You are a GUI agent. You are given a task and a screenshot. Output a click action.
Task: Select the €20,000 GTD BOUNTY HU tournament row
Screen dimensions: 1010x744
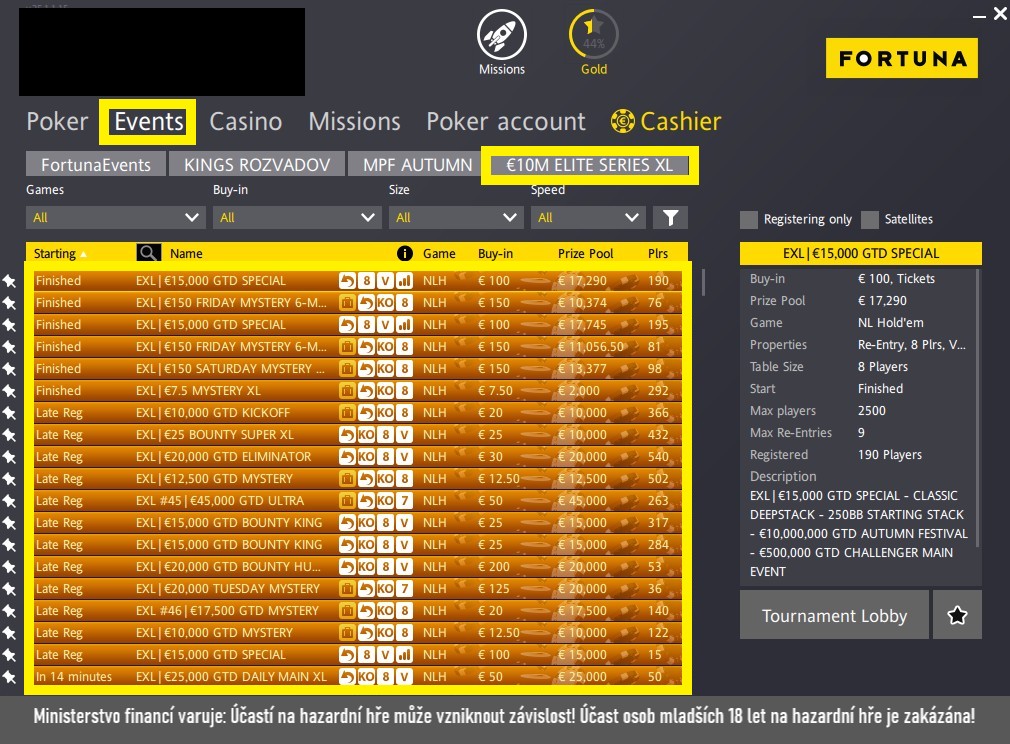tap(357, 566)
